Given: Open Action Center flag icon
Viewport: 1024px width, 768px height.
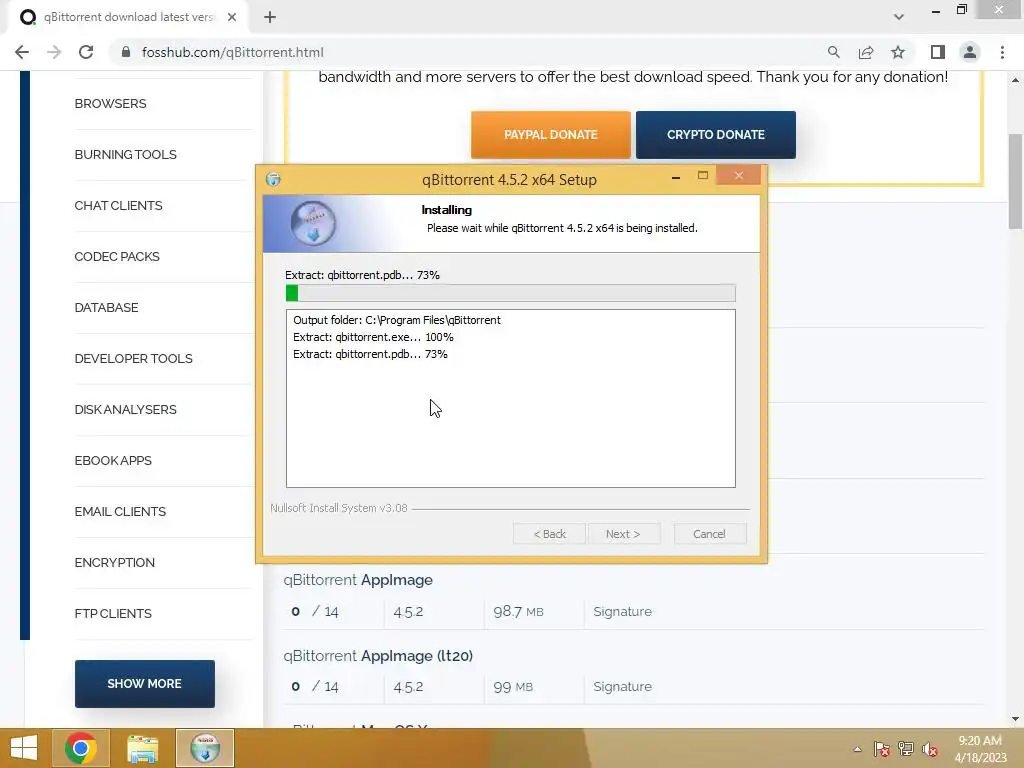Looking at the screenshot, I should click(882, 749).
